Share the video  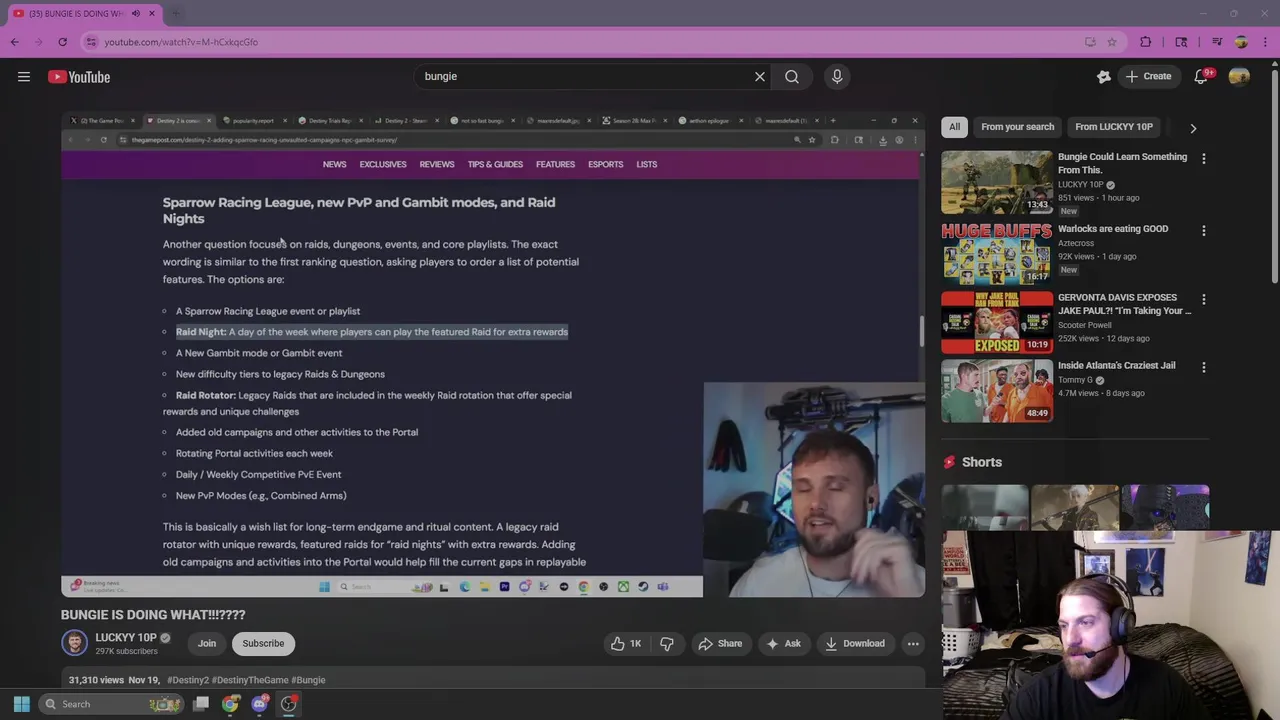(720, 644)
